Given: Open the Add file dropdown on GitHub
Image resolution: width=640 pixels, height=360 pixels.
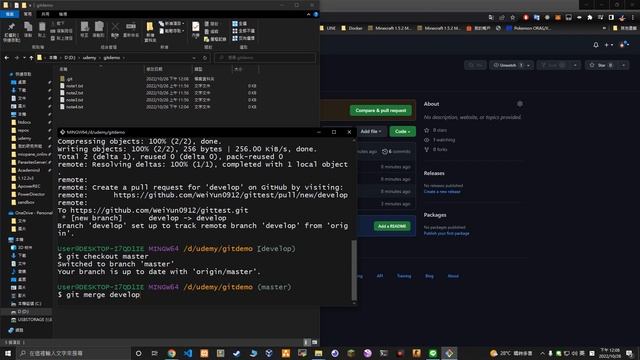Looking at the screenshot, I should 370,131.
